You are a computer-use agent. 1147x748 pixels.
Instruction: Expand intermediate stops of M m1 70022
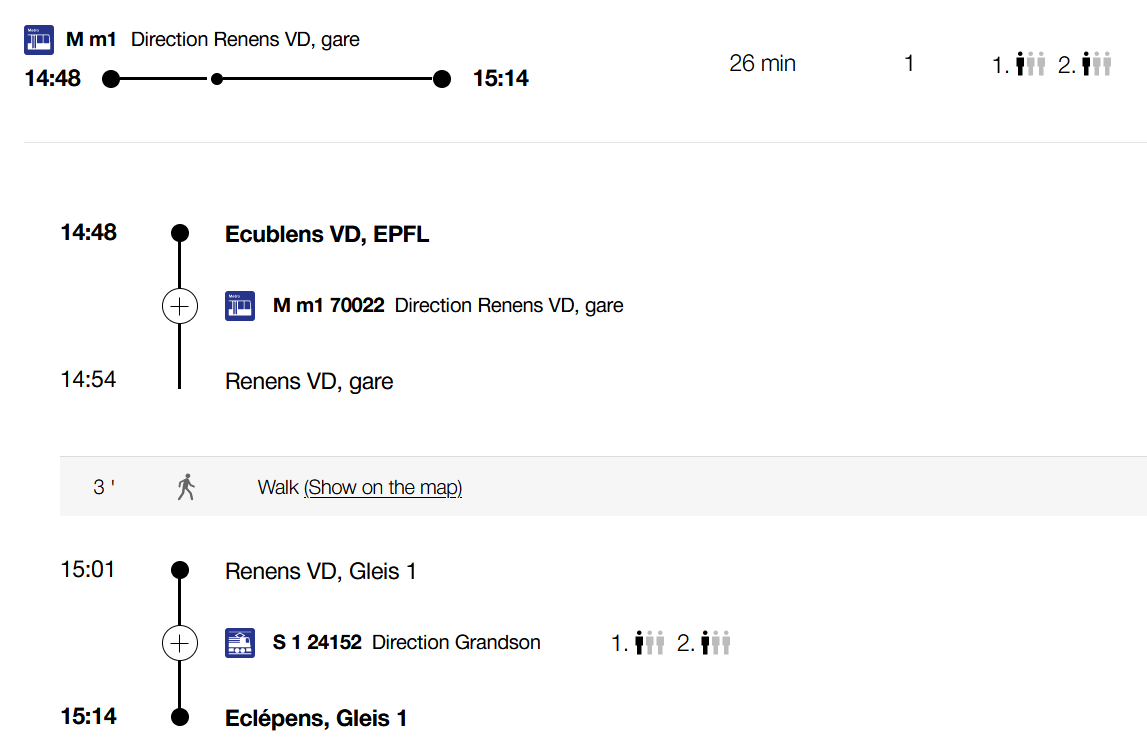point(180,307)
